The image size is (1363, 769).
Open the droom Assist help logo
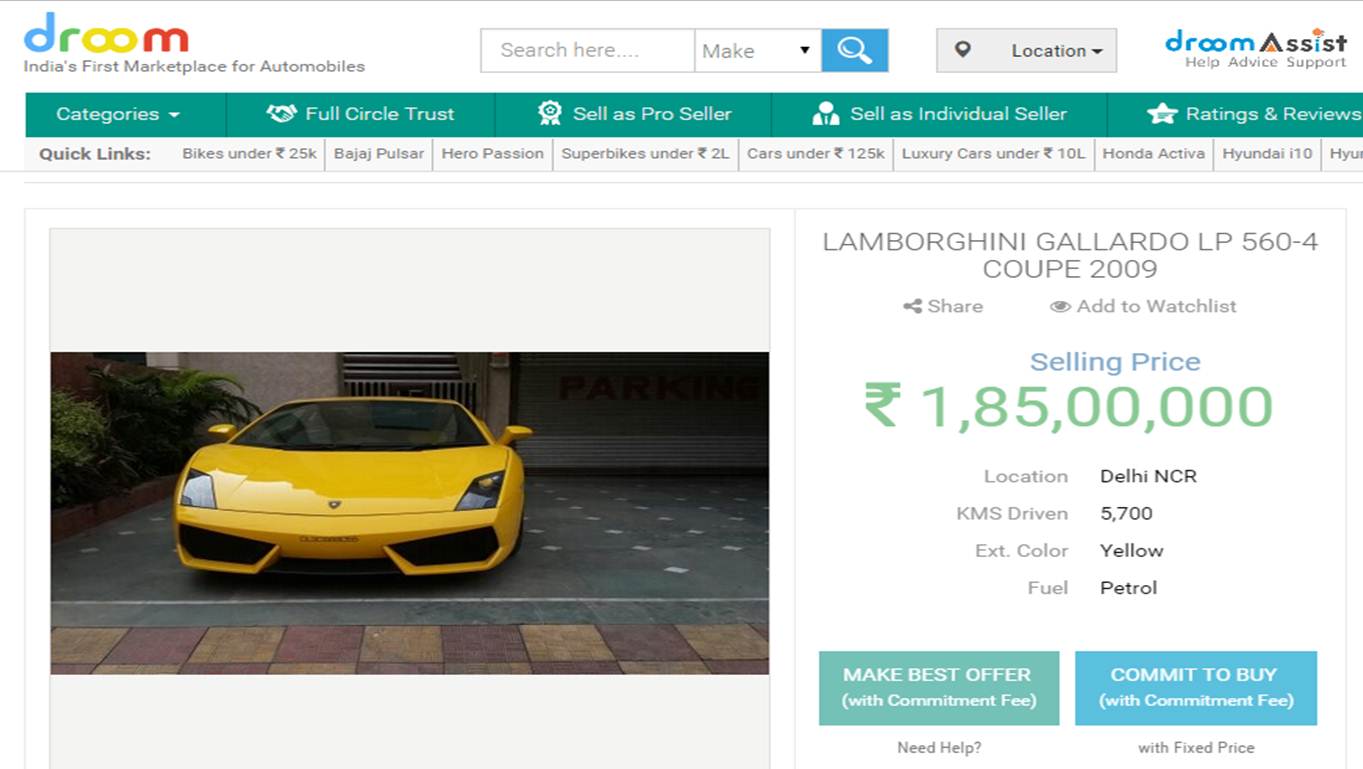1256,47
